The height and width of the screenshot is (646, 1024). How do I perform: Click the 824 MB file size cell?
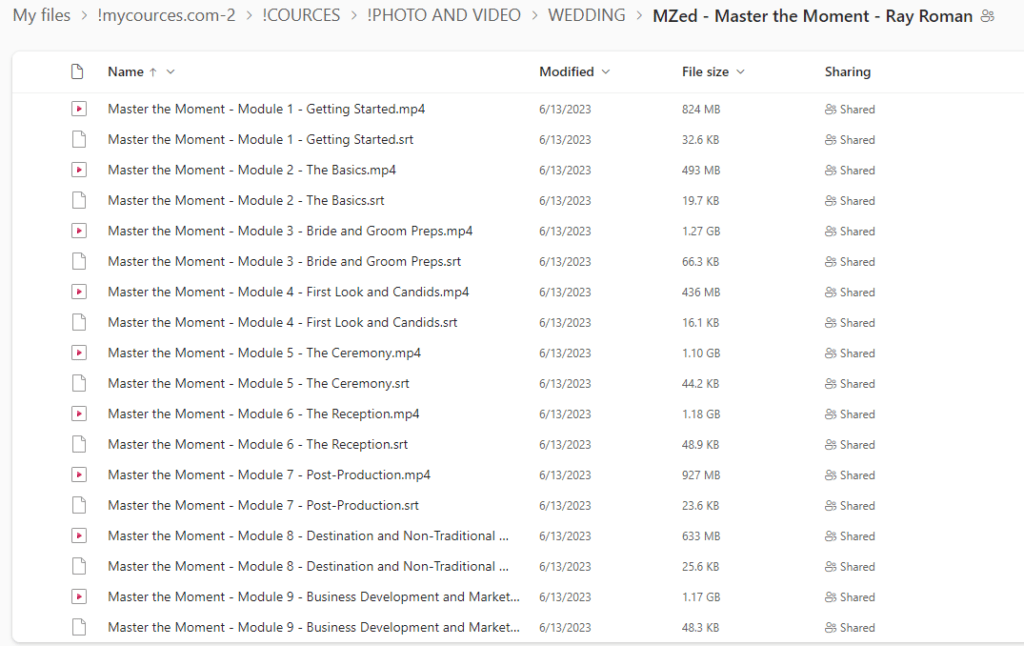click(x=701, y=109)
